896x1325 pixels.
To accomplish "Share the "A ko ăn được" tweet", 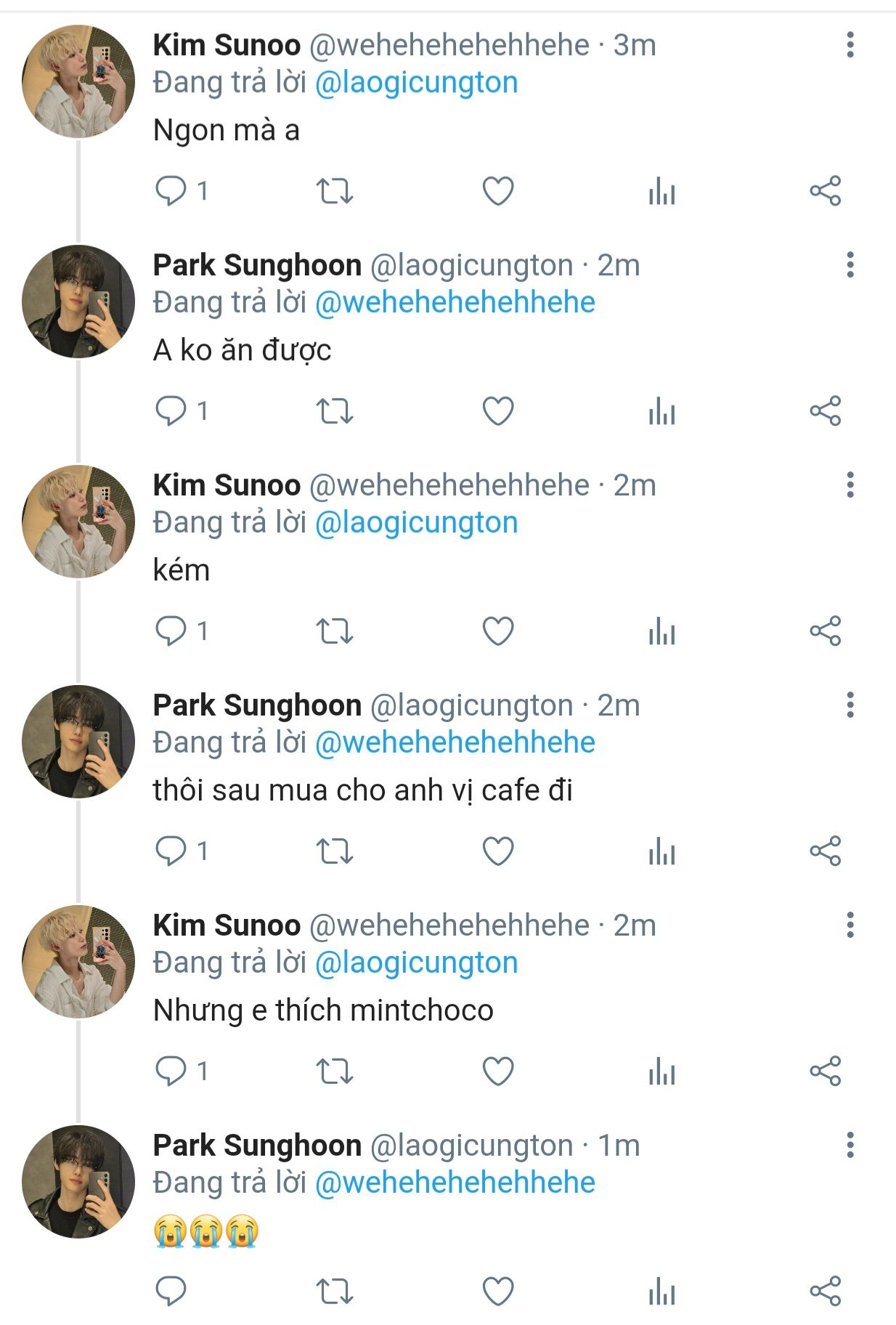I will click(x=825, y=411).
